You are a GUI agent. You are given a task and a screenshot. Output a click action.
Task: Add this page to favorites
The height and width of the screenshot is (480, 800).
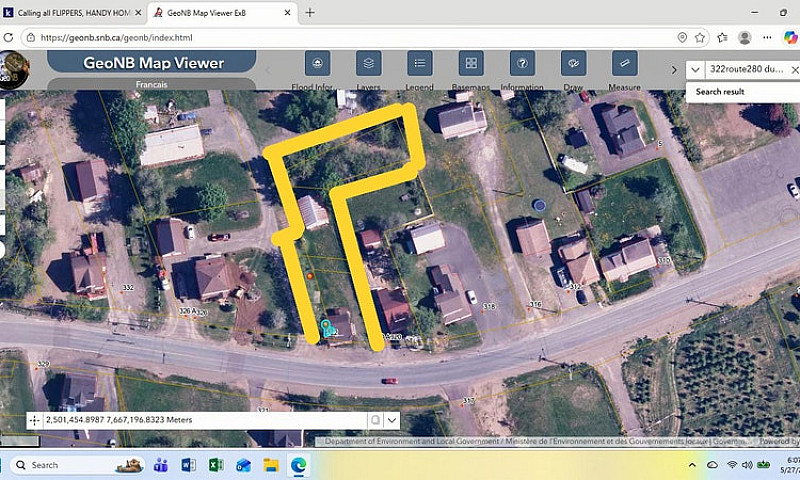tap(699, 37)
